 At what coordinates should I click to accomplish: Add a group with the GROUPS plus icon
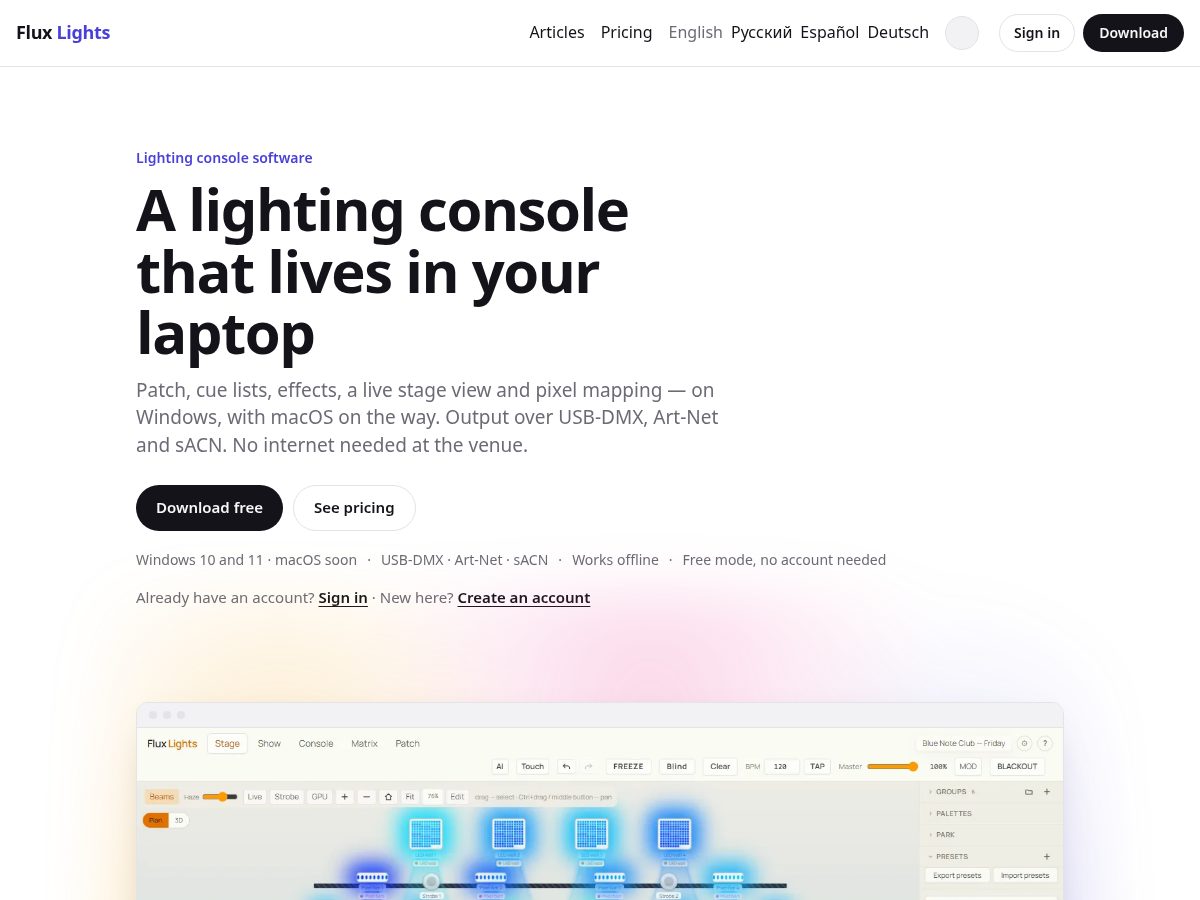pyautogui.click(x=1047, y=792)
